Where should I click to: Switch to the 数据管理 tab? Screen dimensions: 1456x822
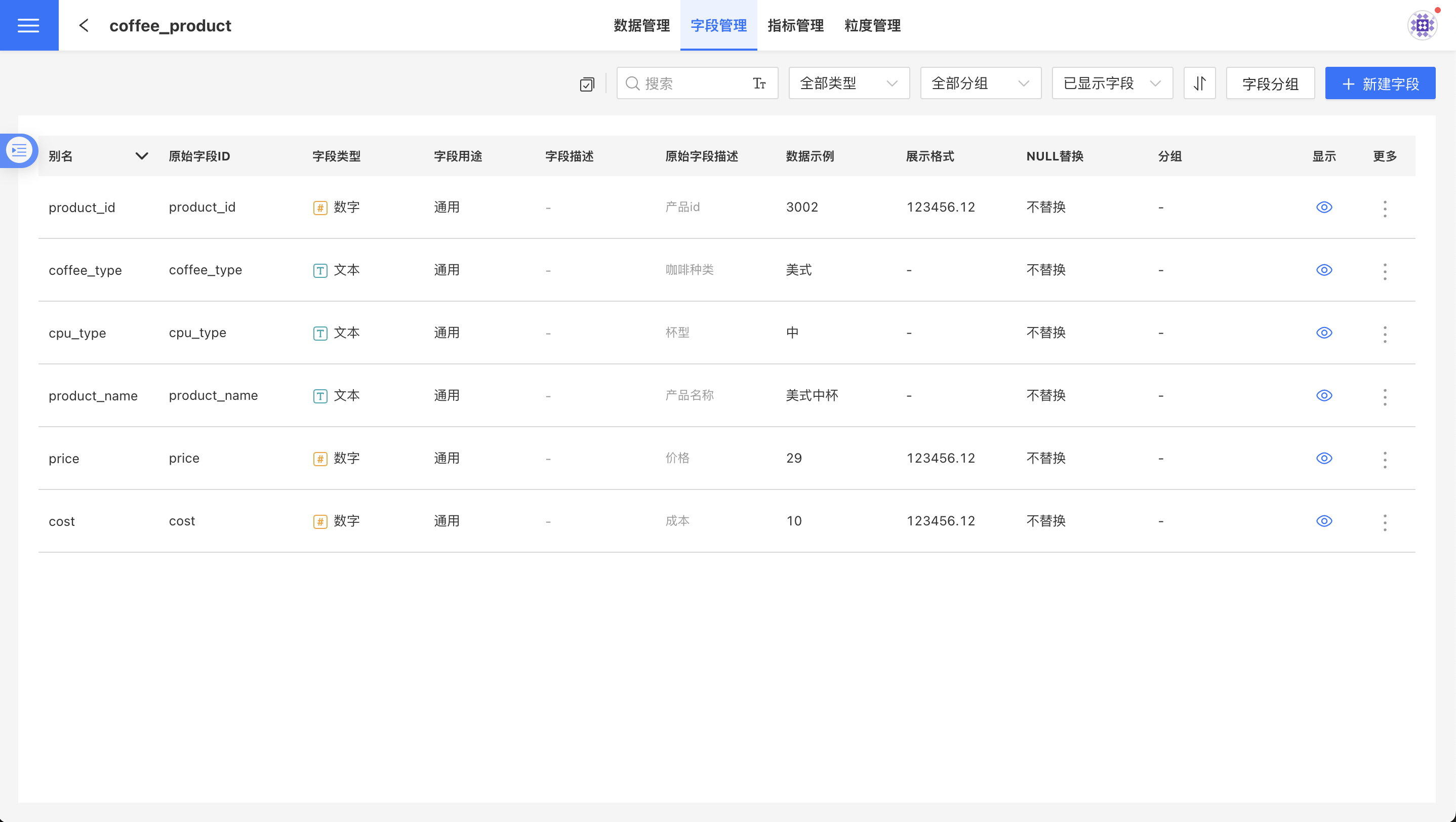coord(641,25)
